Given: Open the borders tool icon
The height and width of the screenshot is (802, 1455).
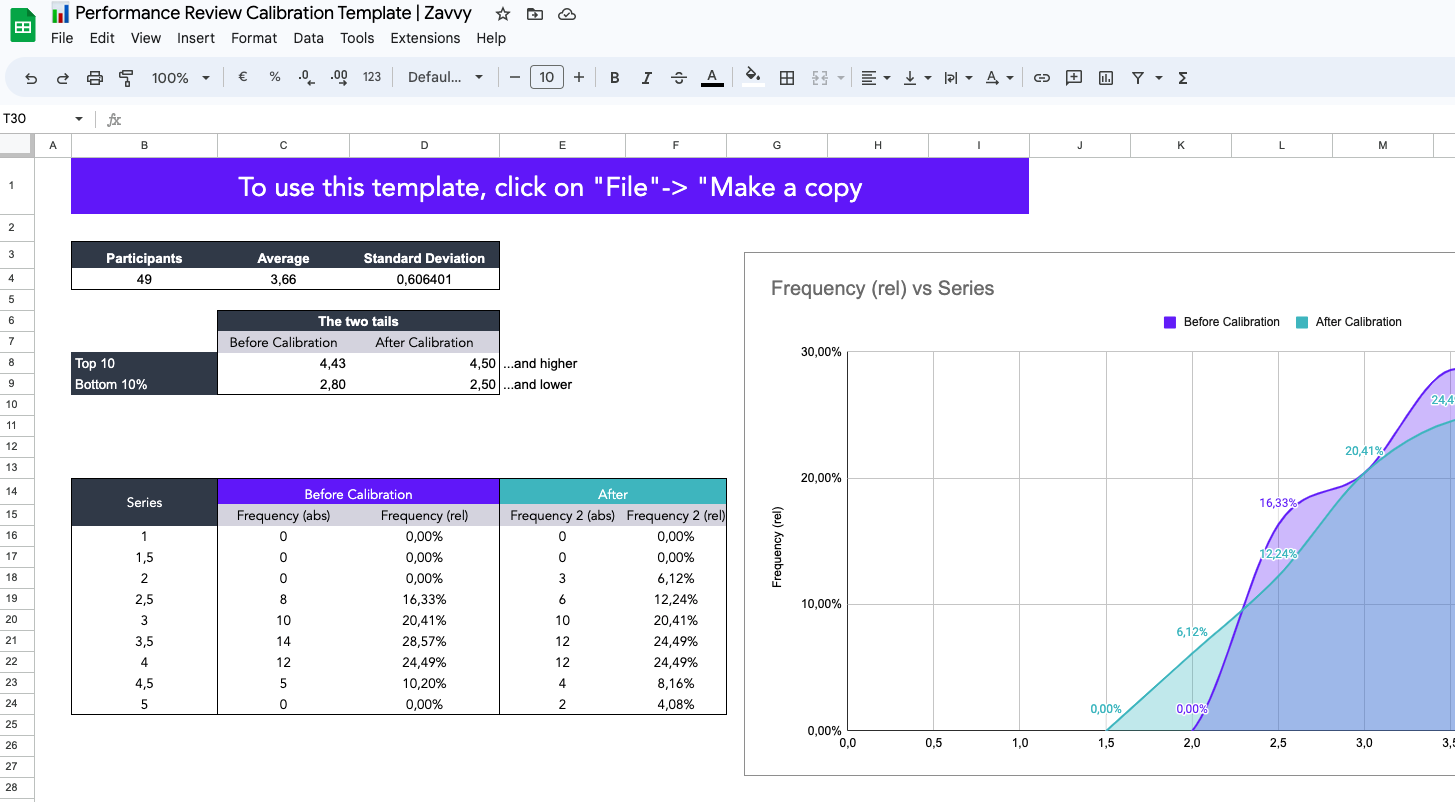Looking at the screenshot, I should [787, 78].
